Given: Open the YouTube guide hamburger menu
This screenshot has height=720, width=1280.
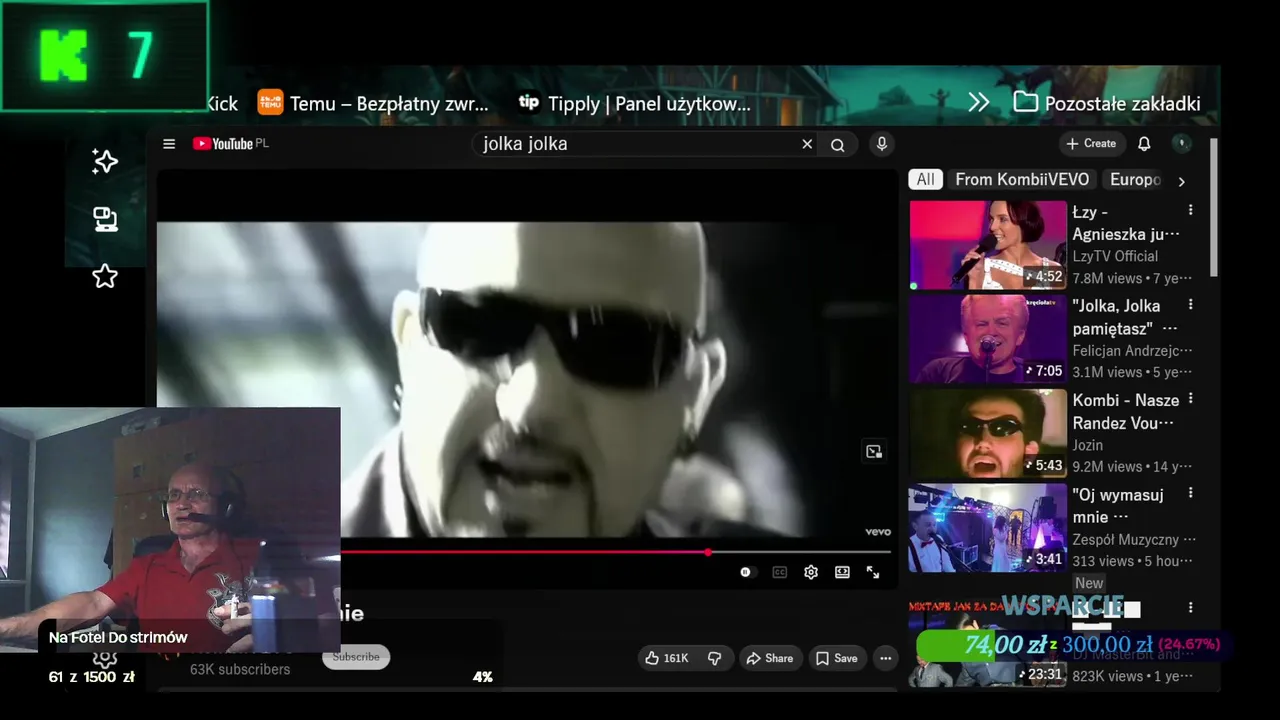Looking at the screenshot, I should pos(169,144).
